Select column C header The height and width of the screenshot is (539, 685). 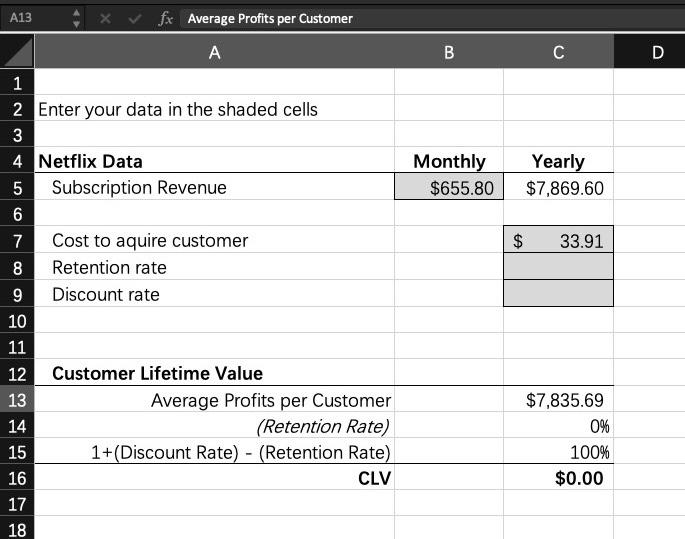pyautogui.click(x=558, y=52)
